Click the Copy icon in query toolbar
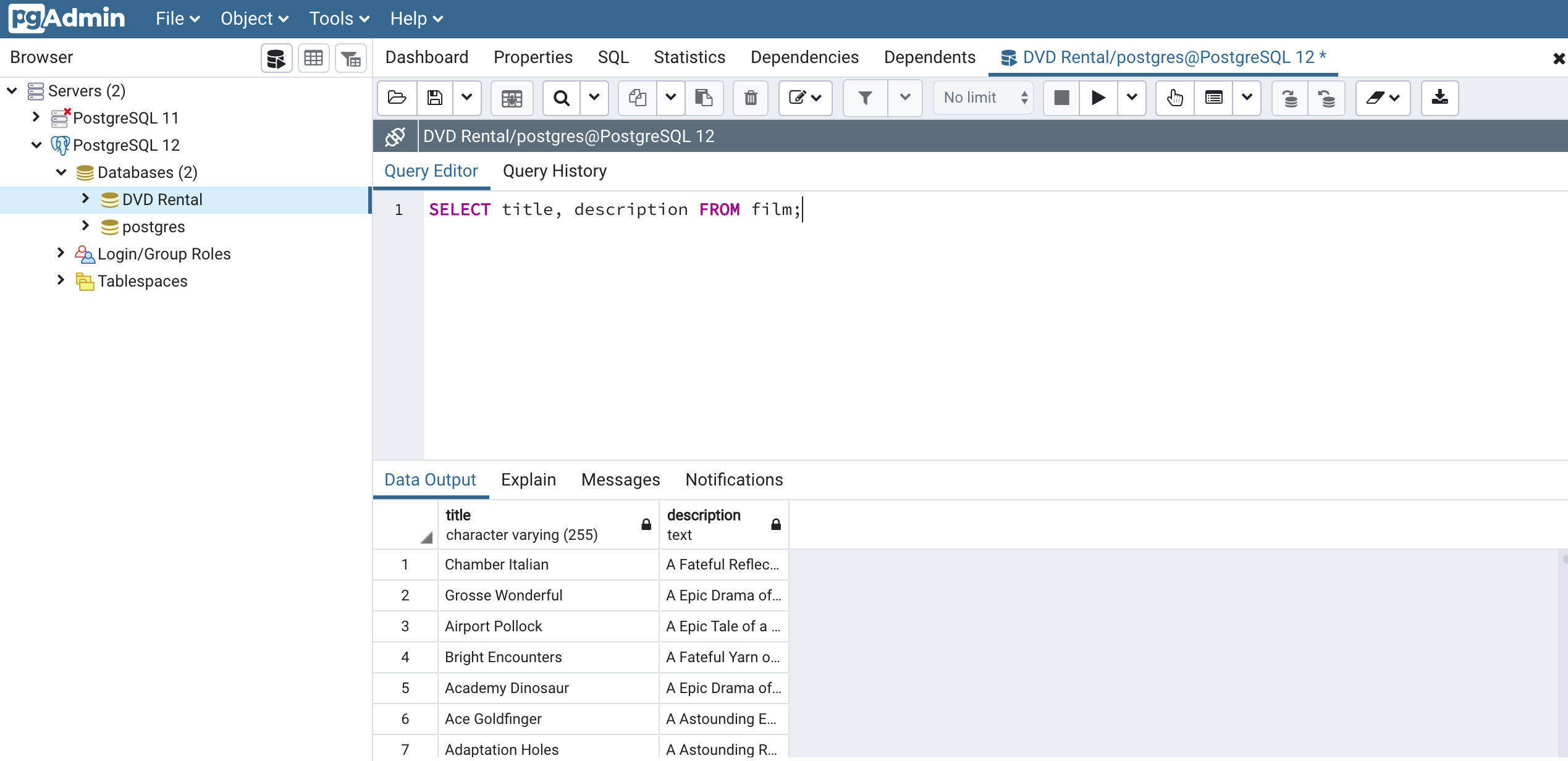 coord(637,98)
